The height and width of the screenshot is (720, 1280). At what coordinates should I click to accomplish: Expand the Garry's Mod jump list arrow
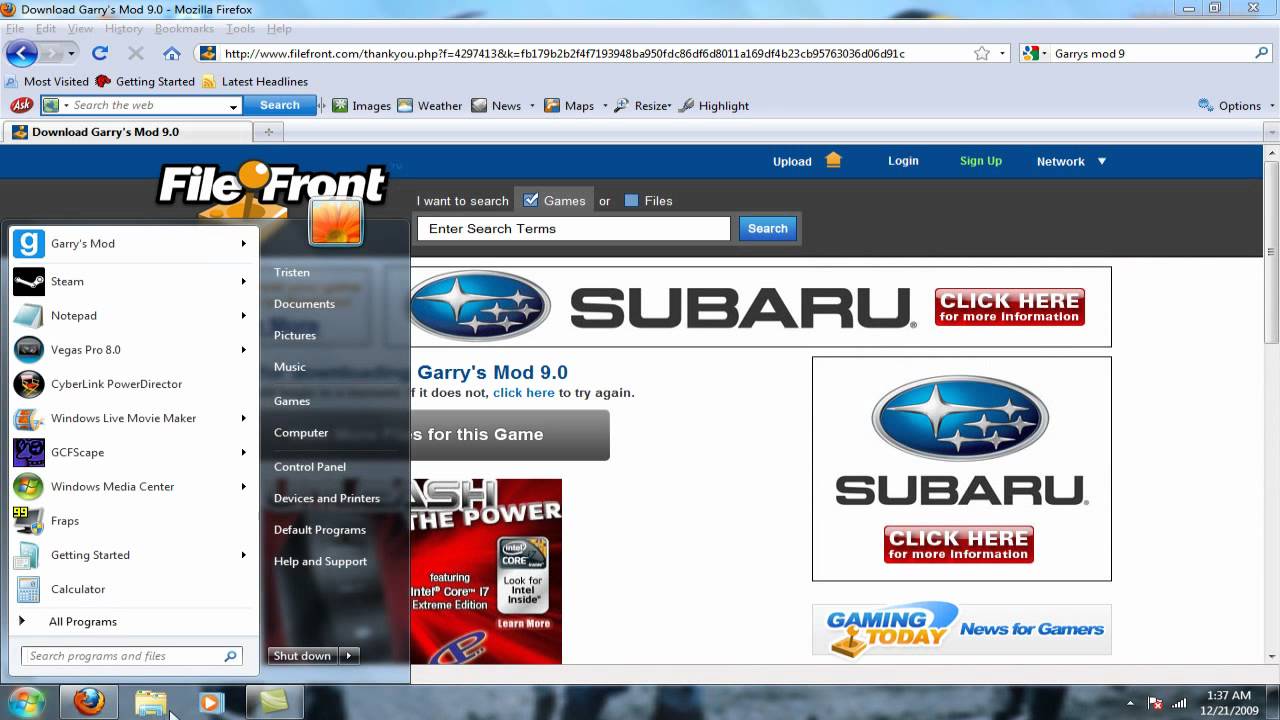[x=243, y=243]
